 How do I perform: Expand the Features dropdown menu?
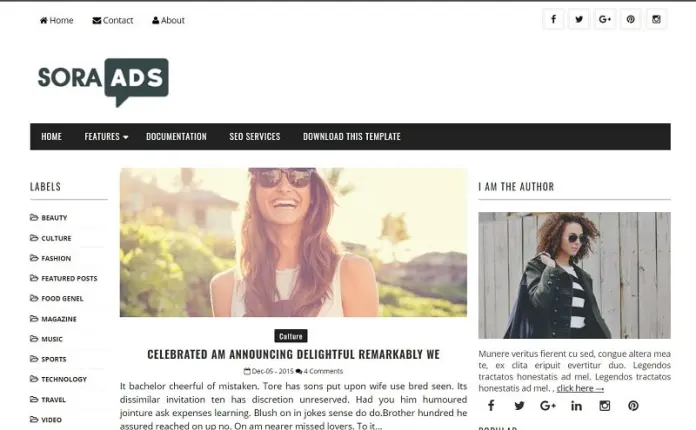tap(106, 137)
